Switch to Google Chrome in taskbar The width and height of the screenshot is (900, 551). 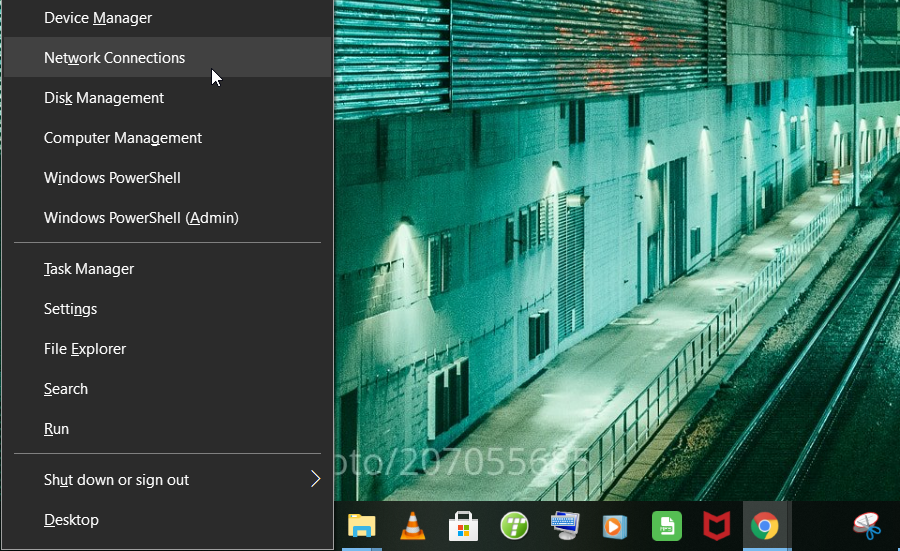pos(765,526)
